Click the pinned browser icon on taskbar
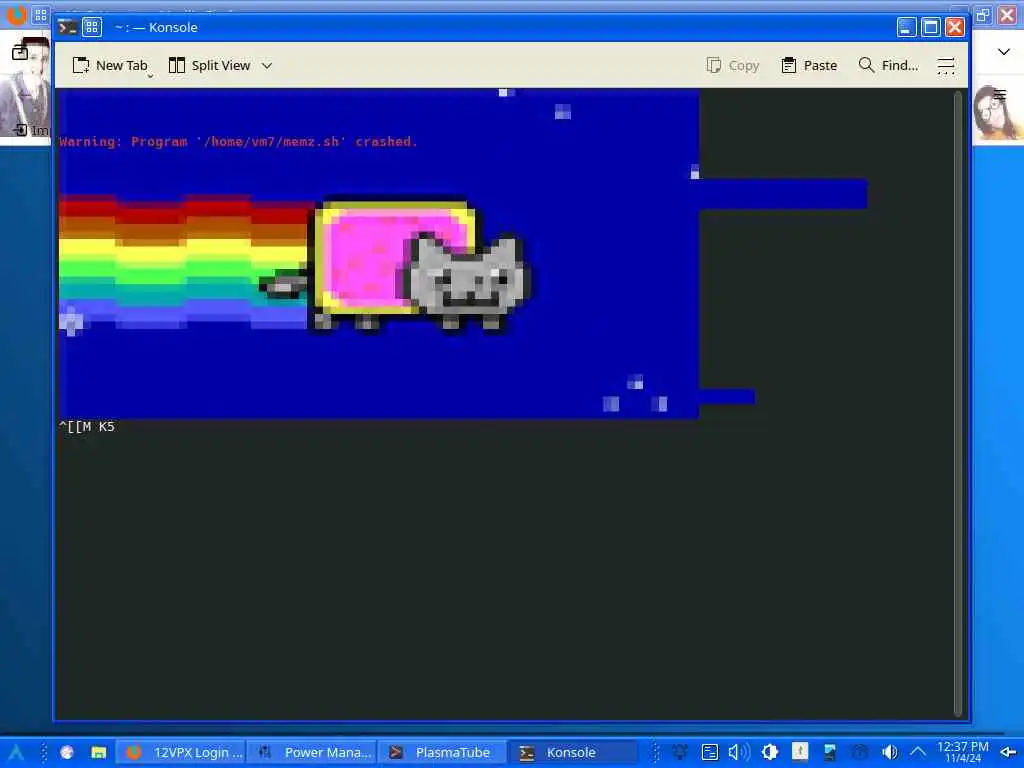Image resolution: width=1024 pixels, height=768 pixels. [x=67, y=752]
